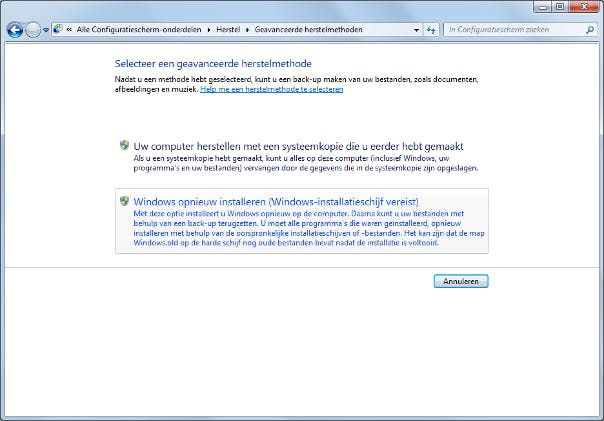Viewport: 604px width, 421px height.
Task: Go to the Herstel breadcrumb
Action: [x=228, y=29]
